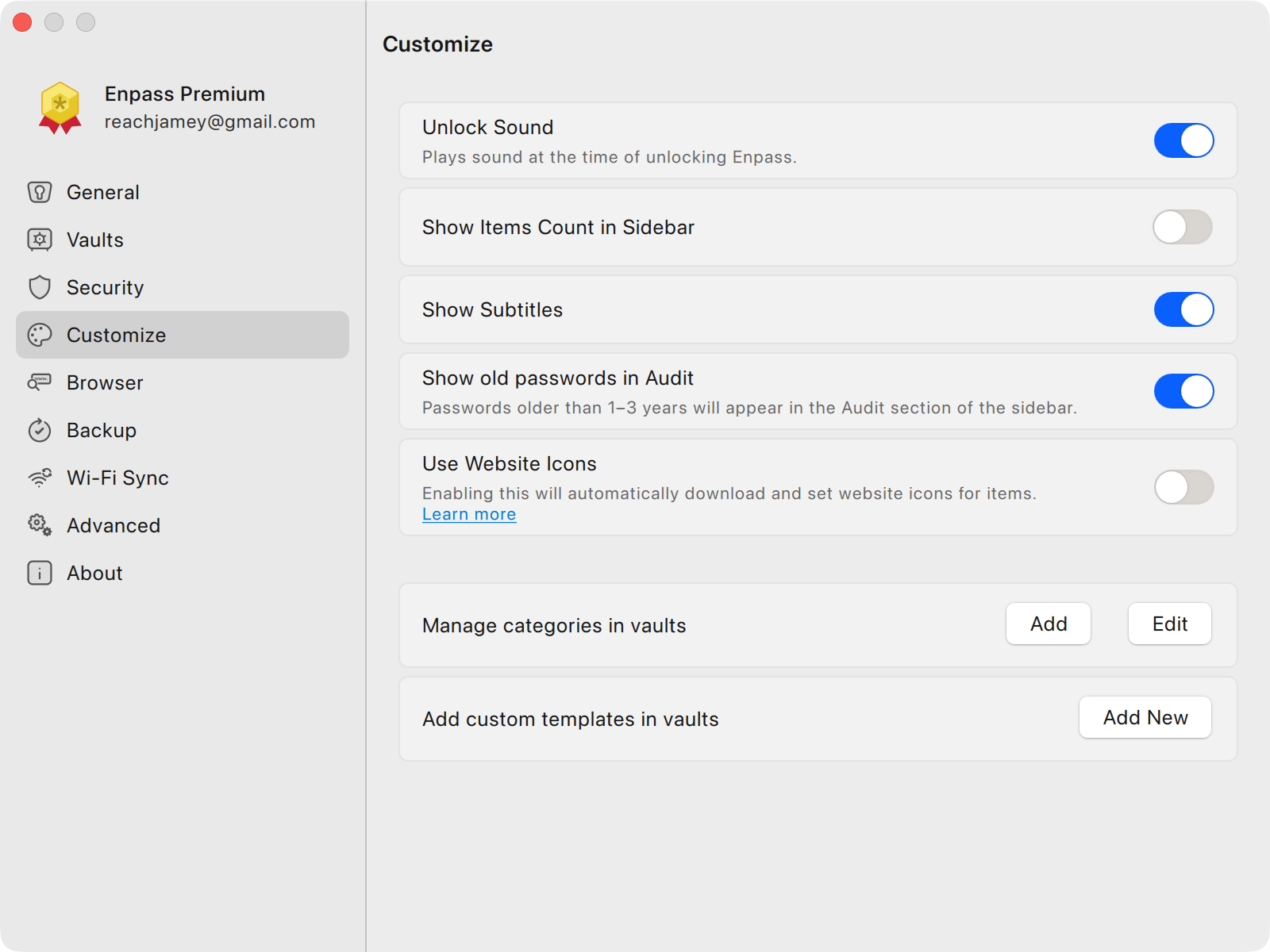1270x952 pixels.
Task: Click the 'Add custom templates in vaults' label
Action: [x=571, y=719]
